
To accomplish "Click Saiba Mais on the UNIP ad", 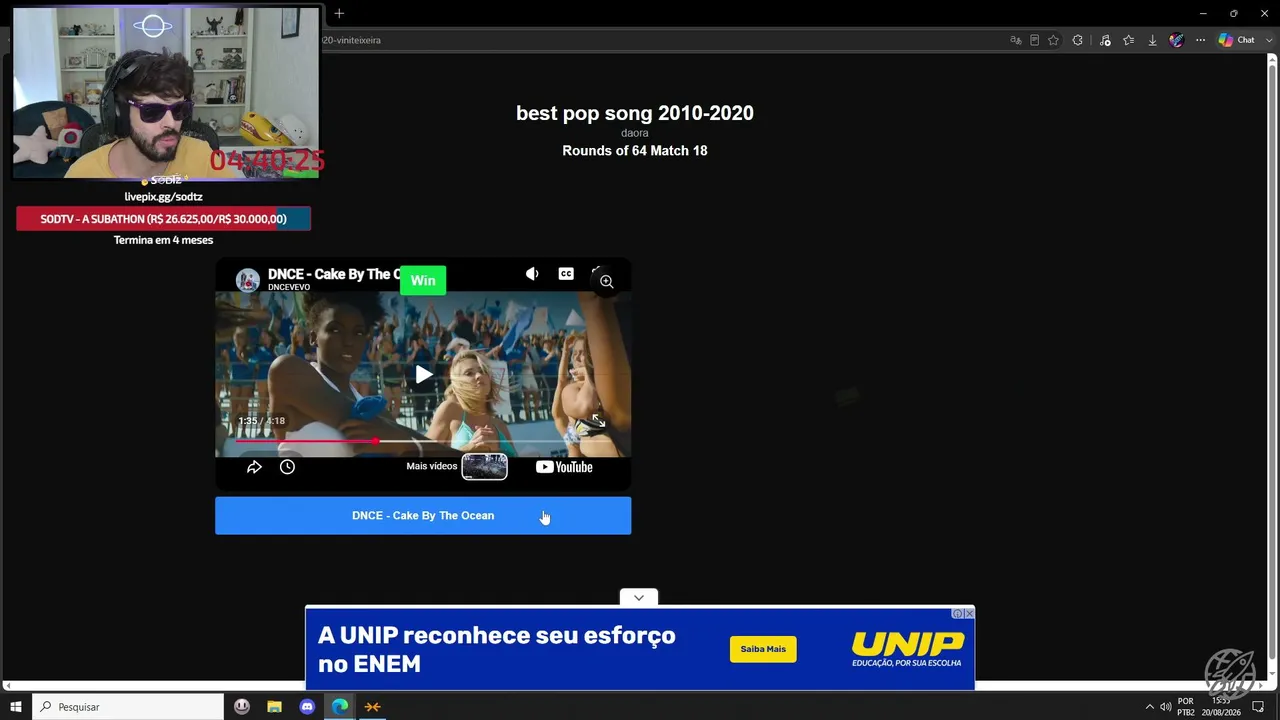I will tap(763, 649).
